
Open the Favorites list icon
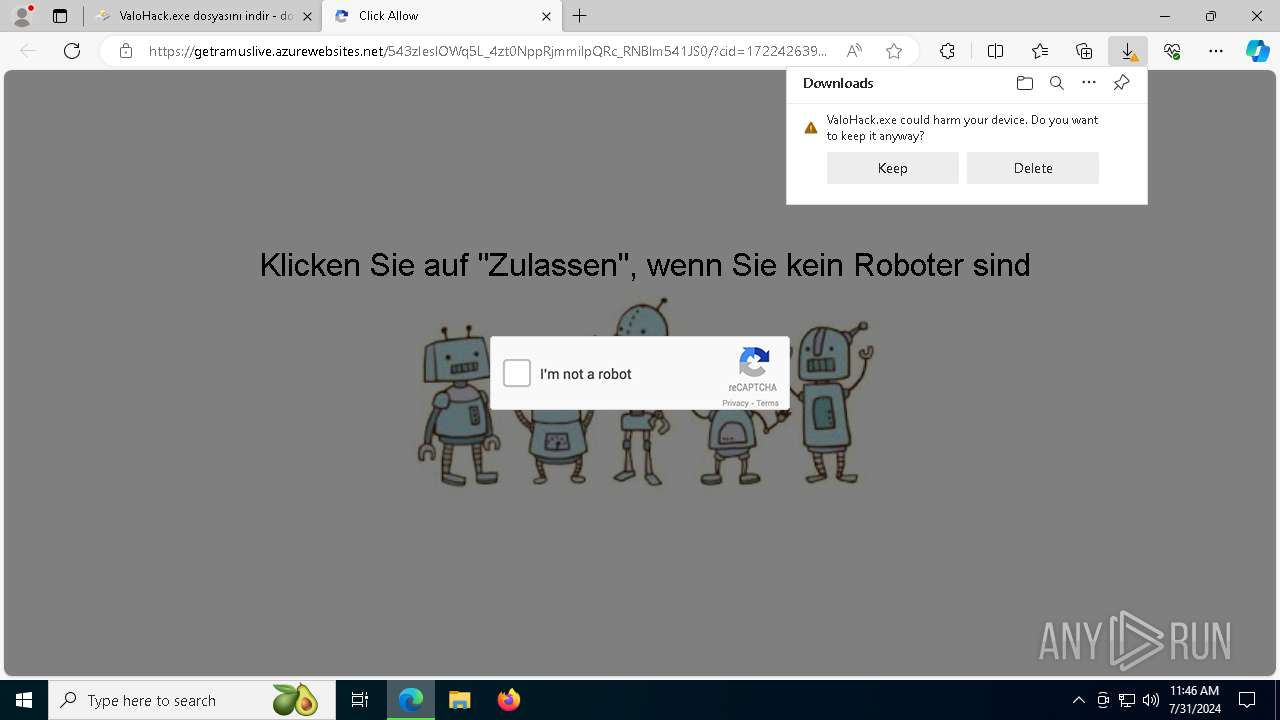(1040, 51)
